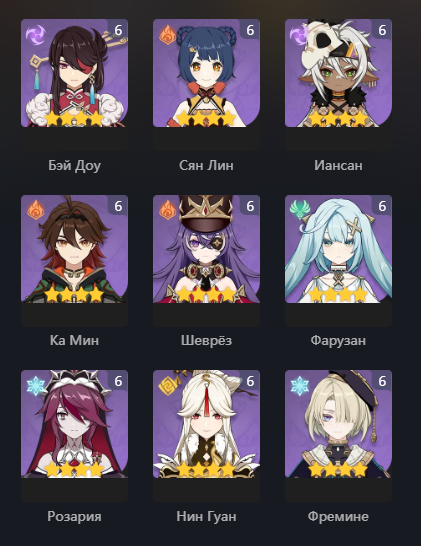The width and height of the screenshot is (421, 546).
Task: Click the Pyro element icon on Сян Лин's card
Action: click(167, 35)
